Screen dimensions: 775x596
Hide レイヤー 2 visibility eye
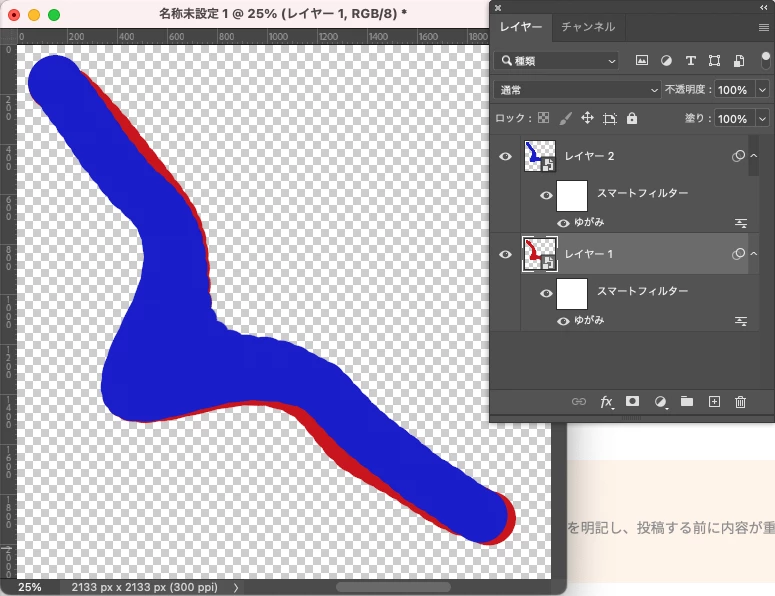tap(505, 157)
